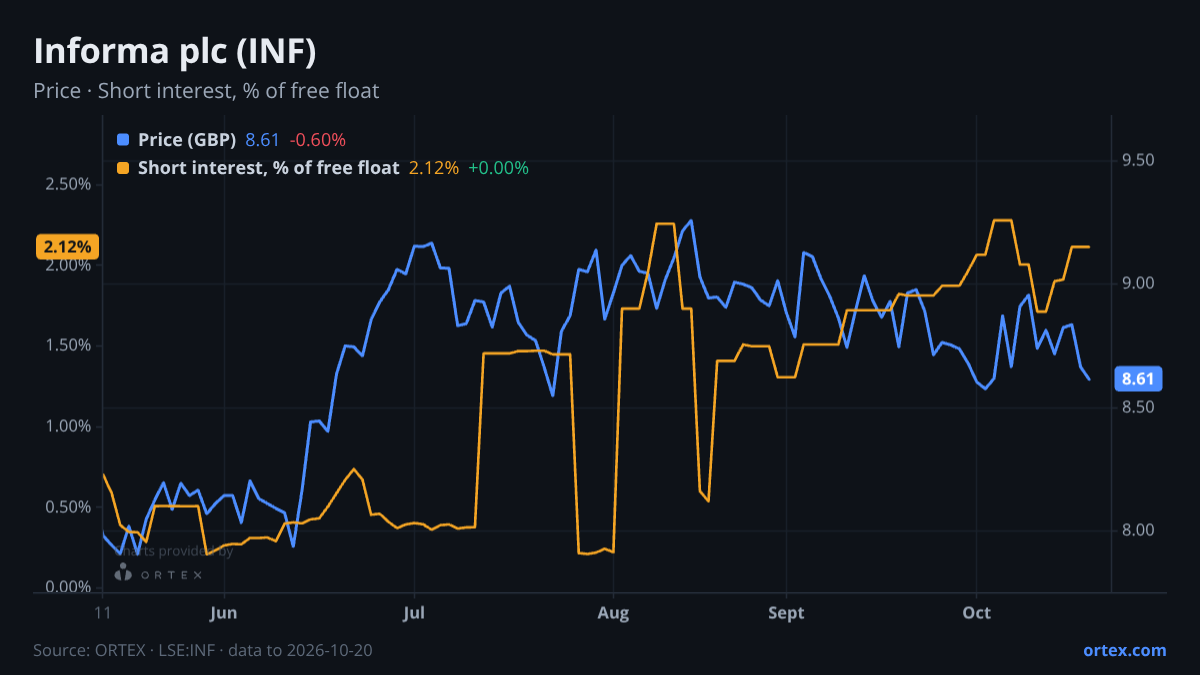This screenshot has height=675, width=1200.
Task: Click the 0.50% left axis label
Action: pyautogui.click(x=68, y=507)
